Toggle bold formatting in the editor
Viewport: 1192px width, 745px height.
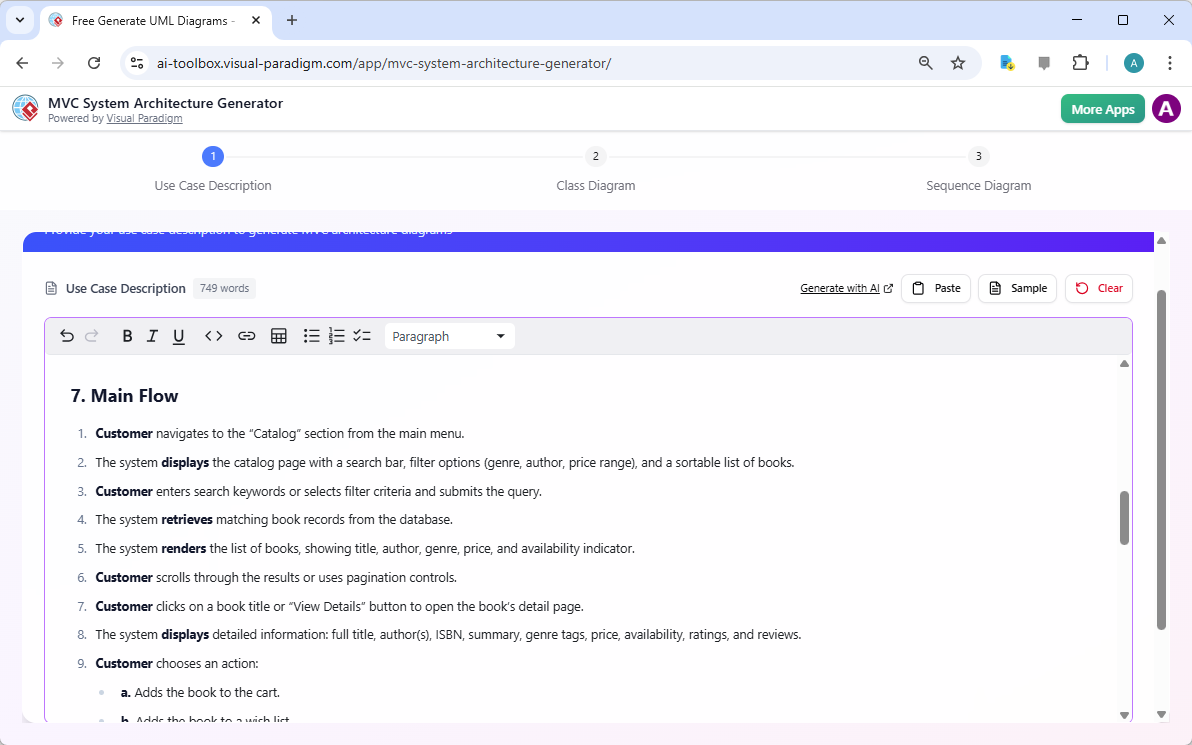click(127, 336)
